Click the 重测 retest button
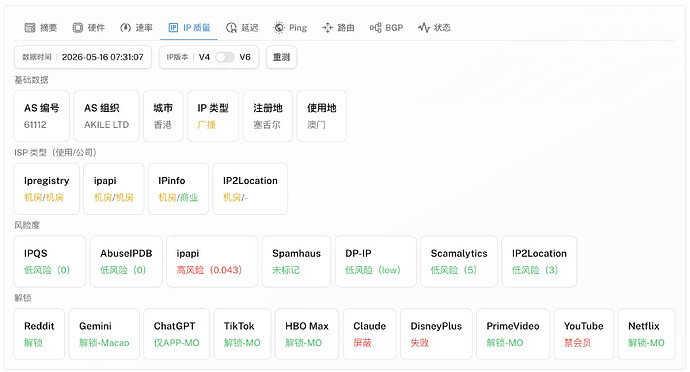The height and width of the screenshot is (372, 690). (282, 57)
